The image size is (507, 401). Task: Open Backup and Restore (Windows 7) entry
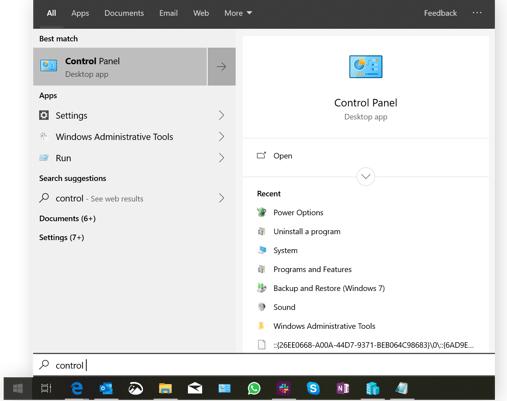[x=329, y=288]
